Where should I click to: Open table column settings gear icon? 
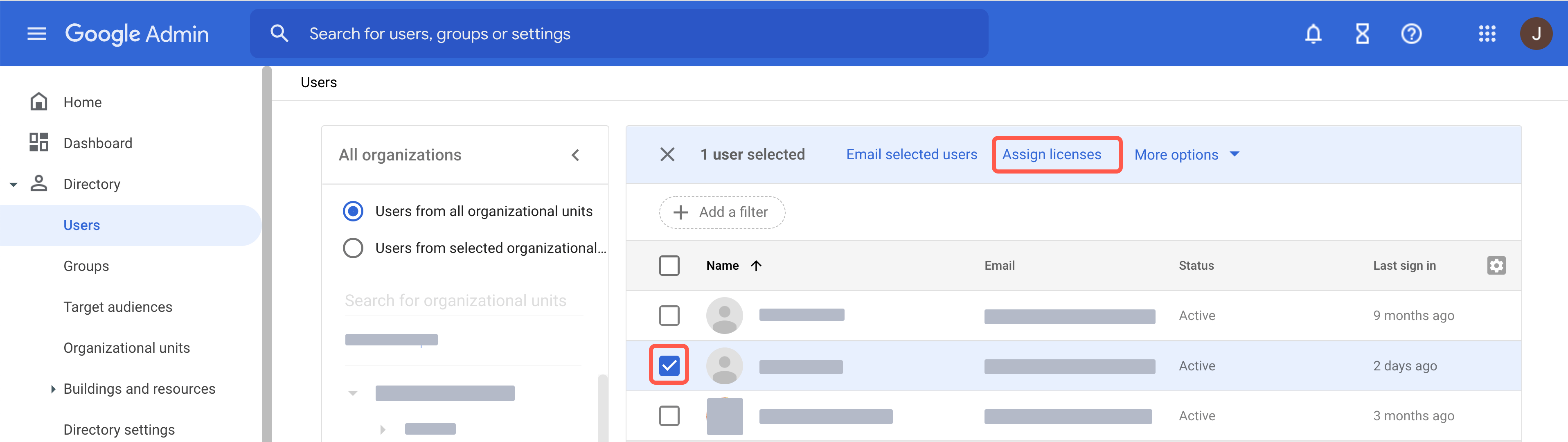(1497, 266)
